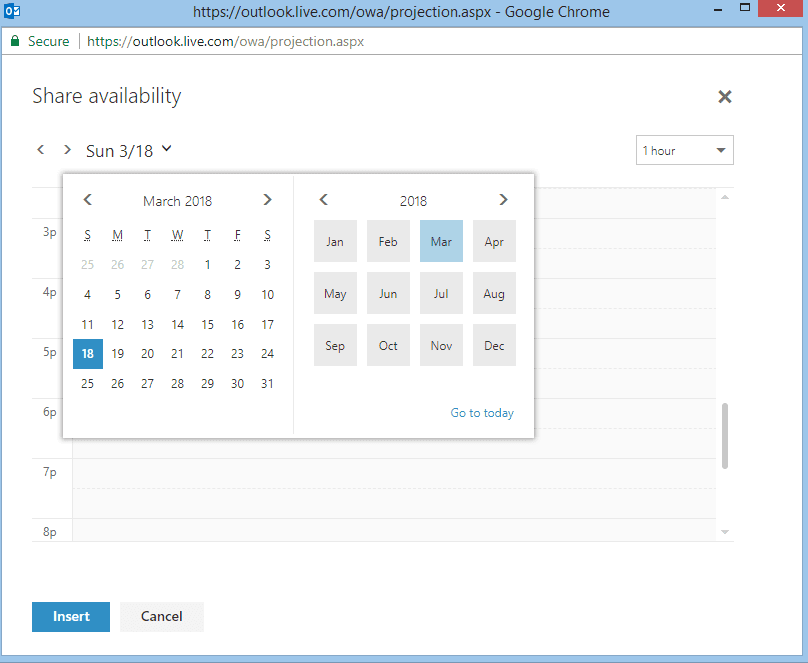Choose Oct in the year view
Screen dimensions: 808x663
pyautogui.click(x=388, y=345)
